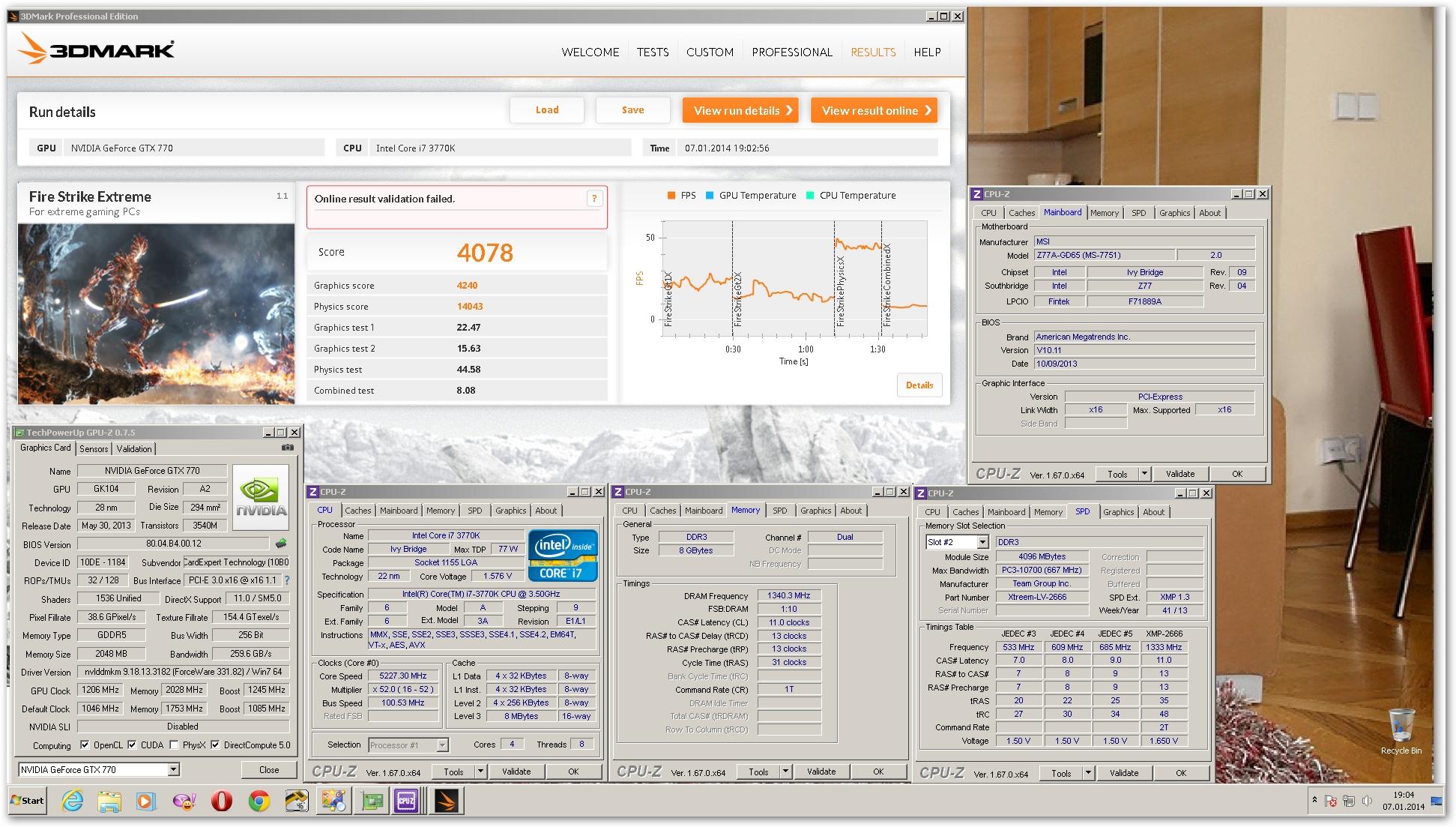Image resolution: width=1456 pixels, height=827 pixels.
Task: Click the Details button under the chart
Action: tap(919, 385)
